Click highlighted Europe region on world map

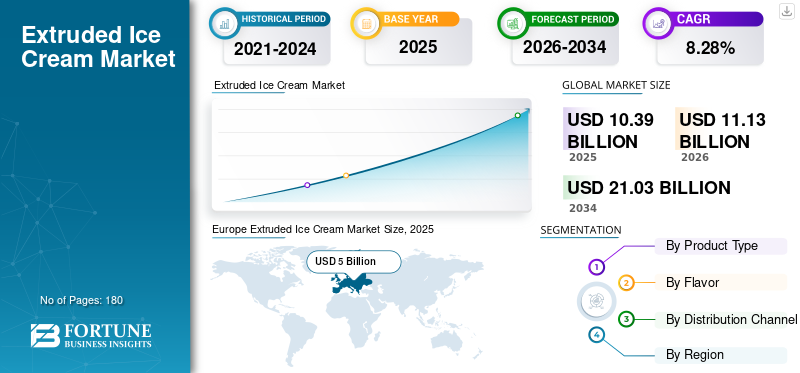point(351,283)
